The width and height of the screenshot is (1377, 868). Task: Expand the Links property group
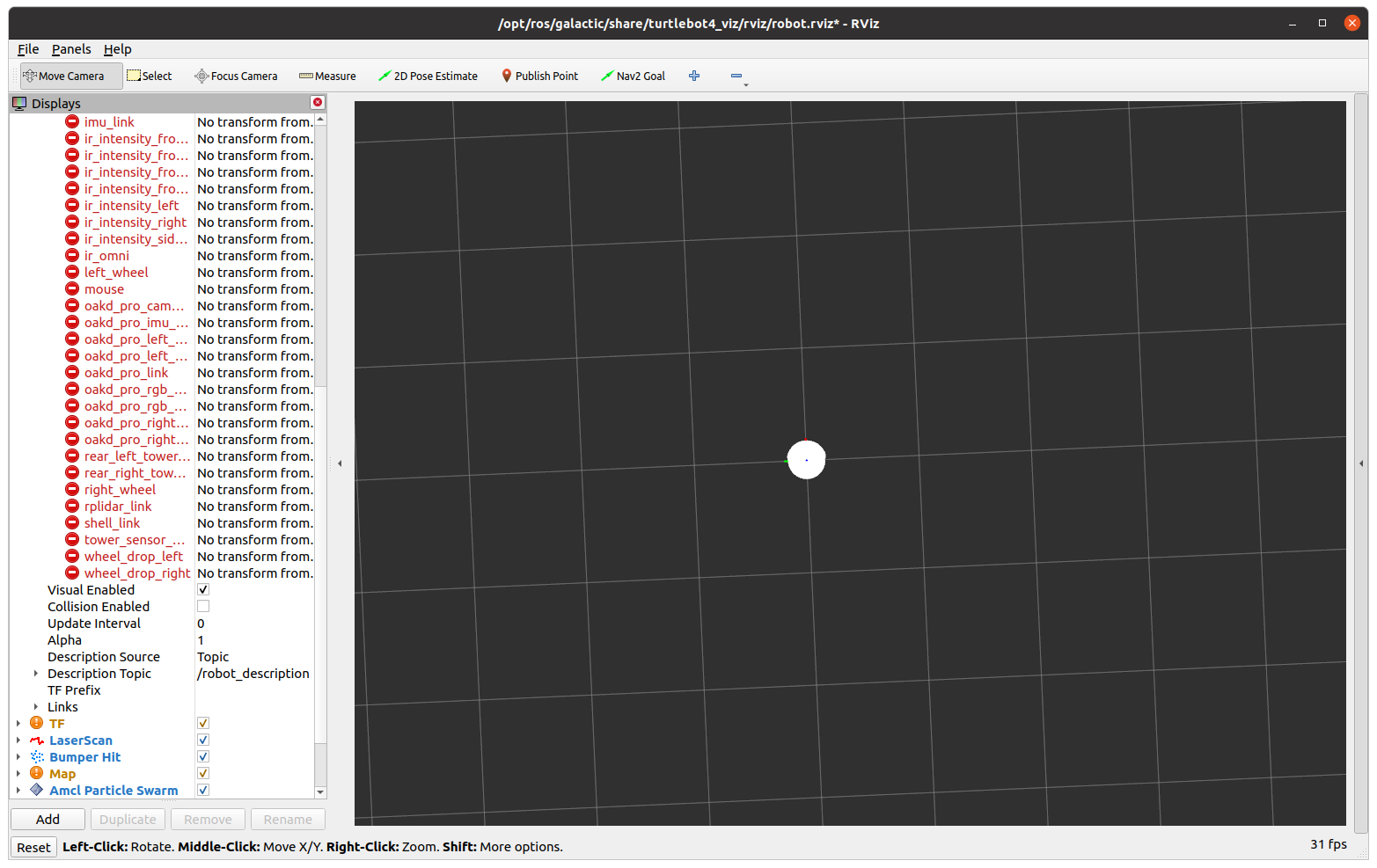click(35, 706)
